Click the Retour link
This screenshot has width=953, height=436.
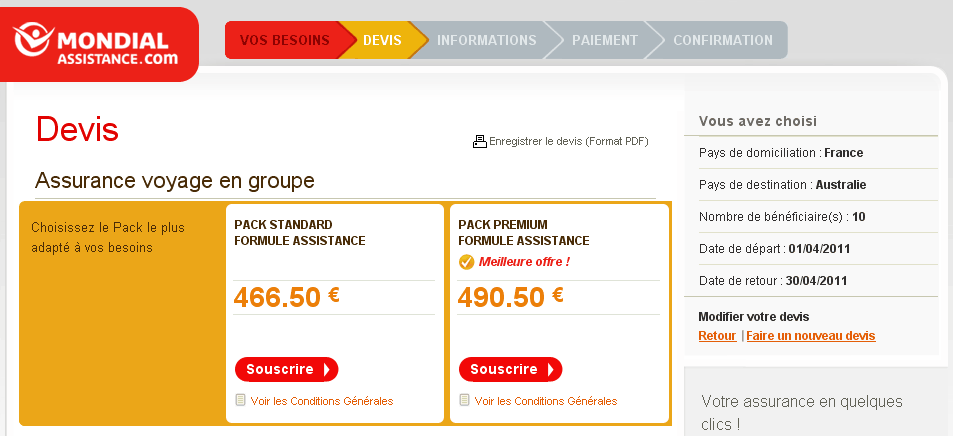click(x=717, y=336)
